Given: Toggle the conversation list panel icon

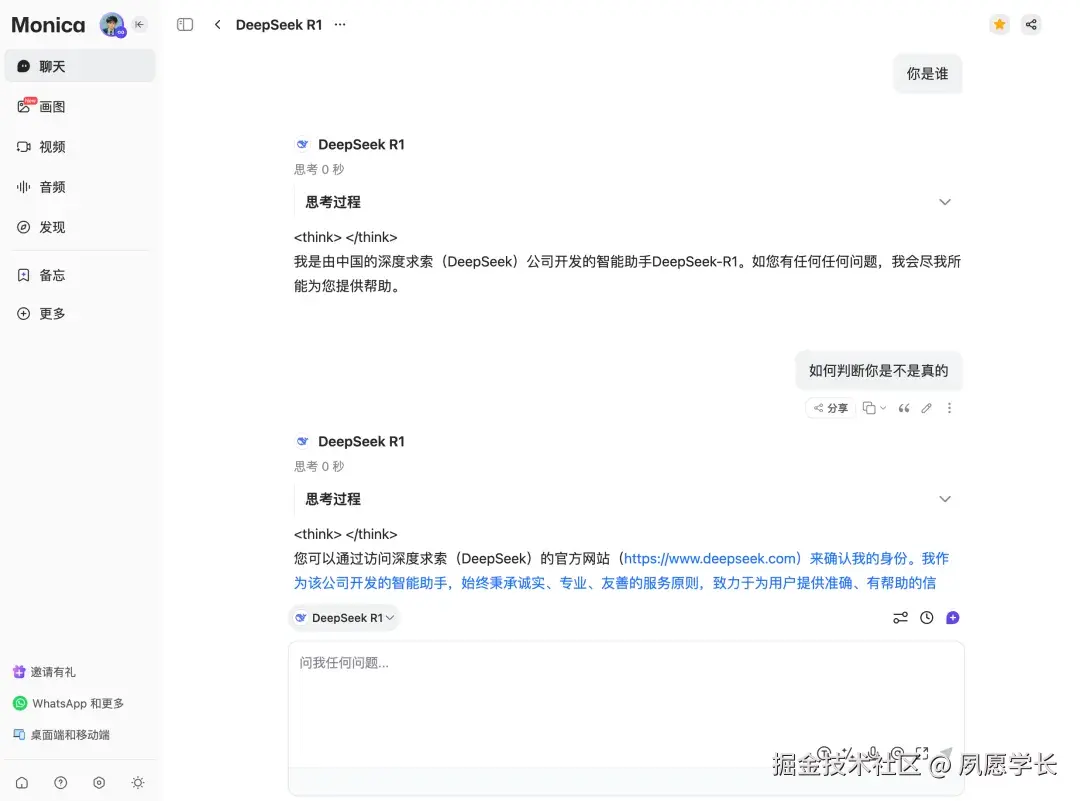Looking at the screenshot, I should tap(185, 25).
